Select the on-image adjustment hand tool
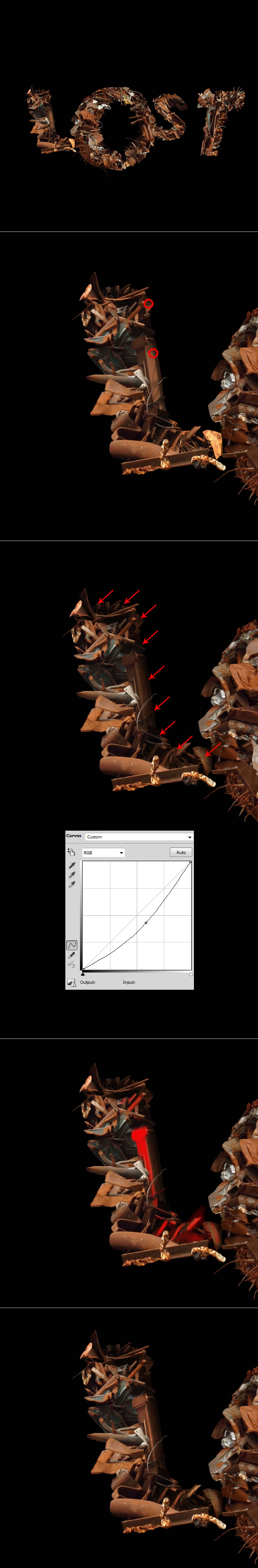Image resolution: width=258 pixels, height=1568 pixels. (x=71, y=852)
